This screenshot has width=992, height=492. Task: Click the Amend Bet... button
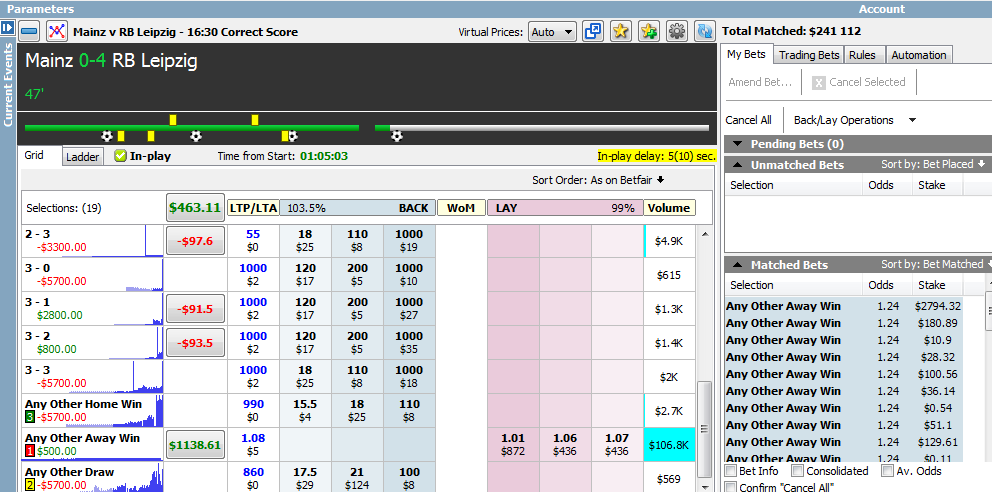[760, 82]
